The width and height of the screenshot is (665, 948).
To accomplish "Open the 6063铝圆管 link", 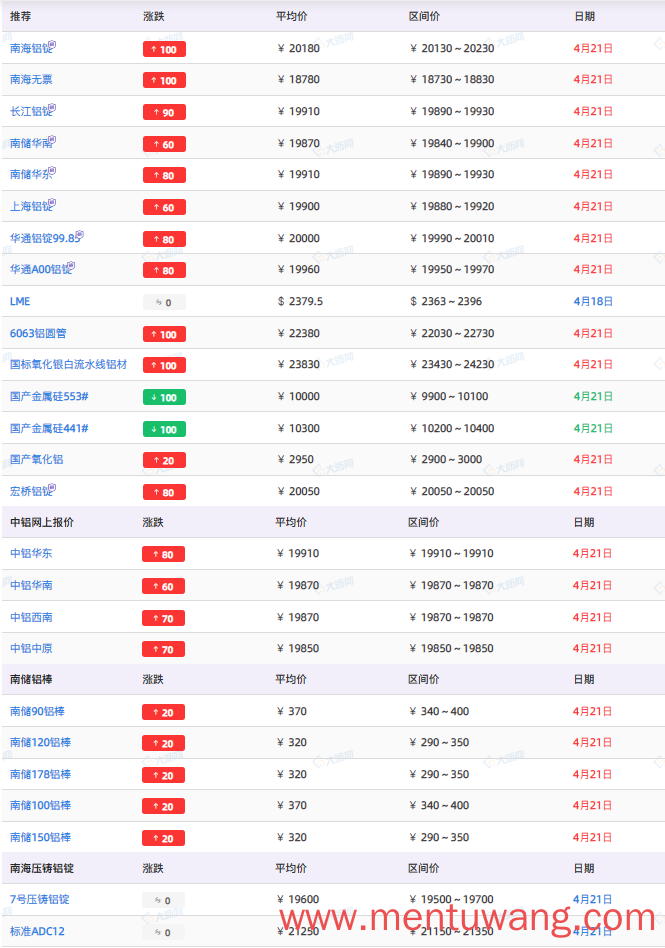I will 38,333.
